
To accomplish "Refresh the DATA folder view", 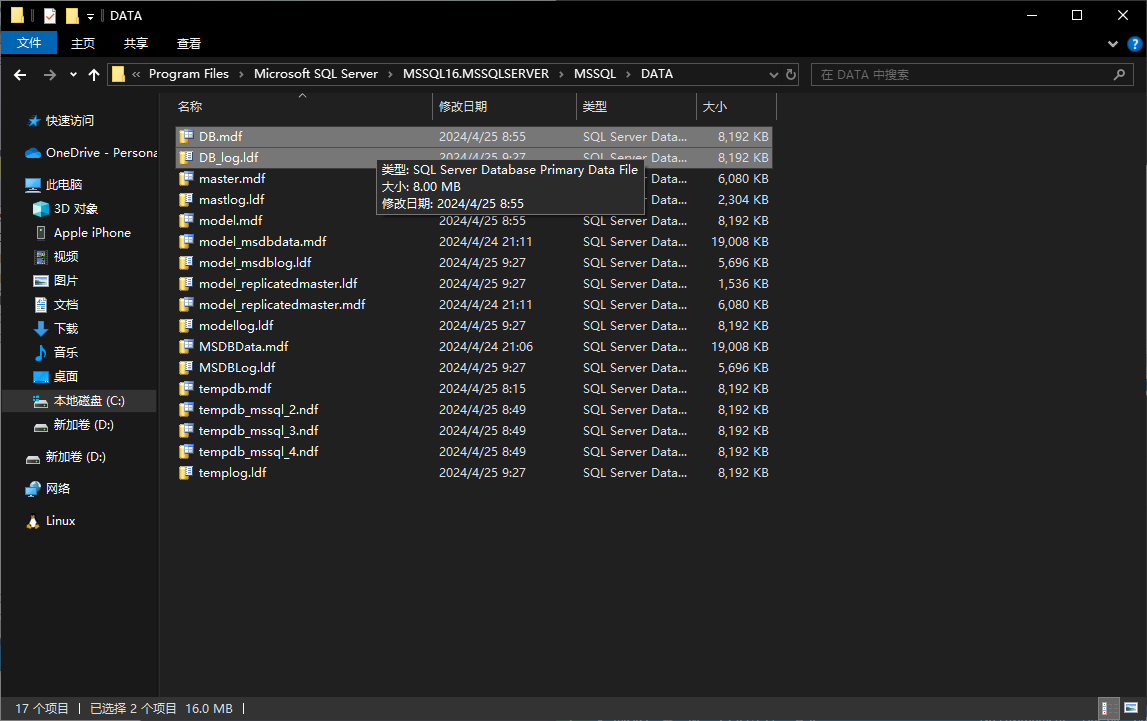I will click(x=791, y=74).
